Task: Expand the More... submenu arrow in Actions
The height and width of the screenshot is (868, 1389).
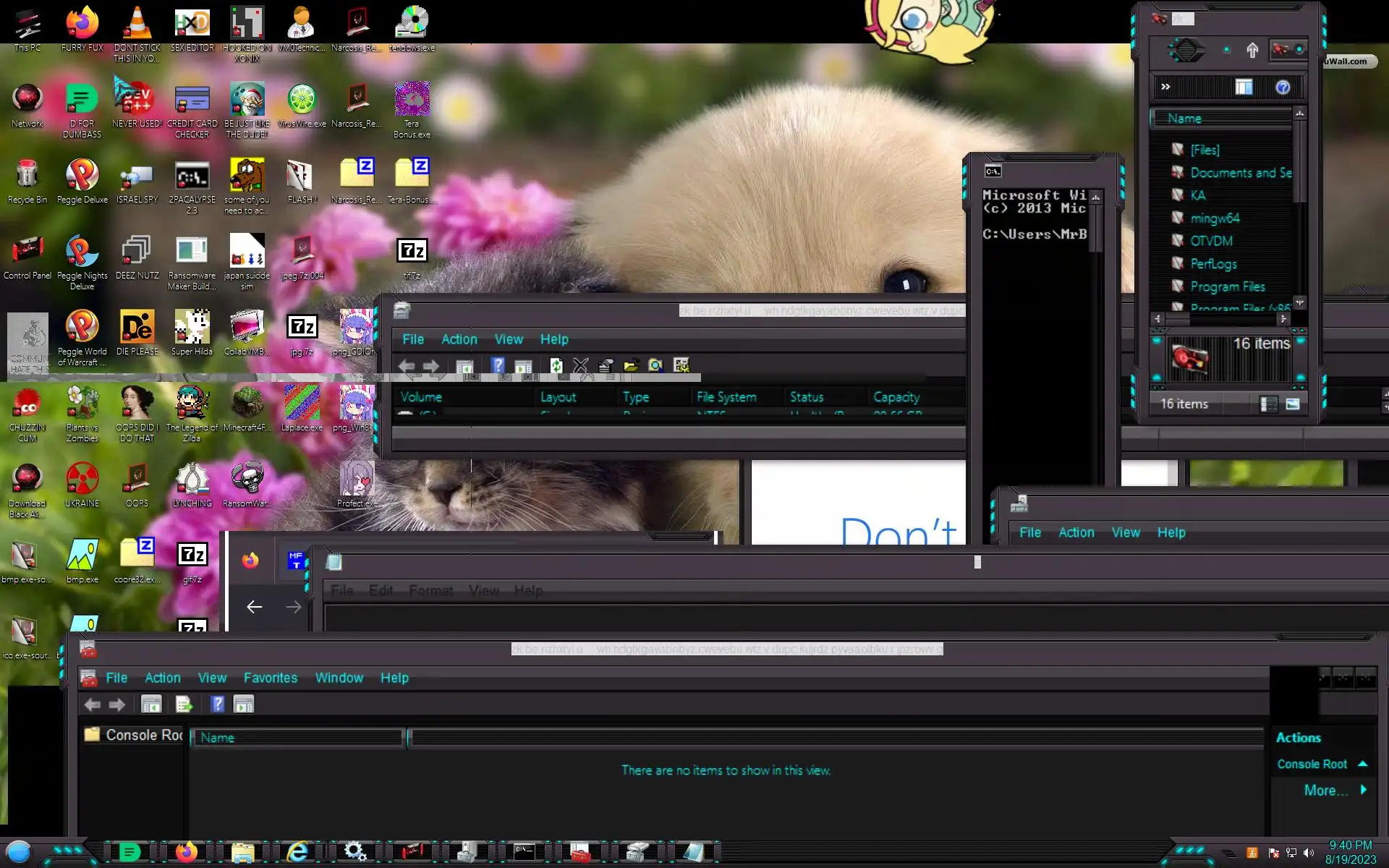Action: [x=1364, y=790]
